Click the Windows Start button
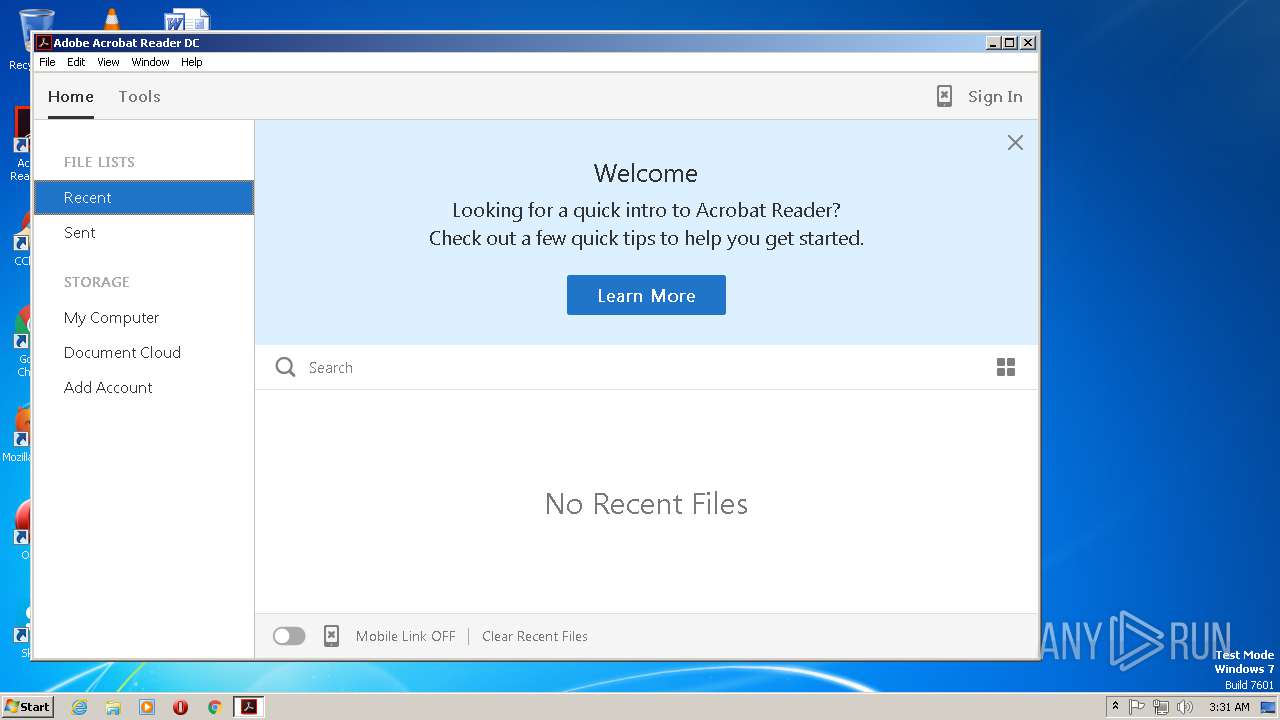Image resolution: width=1280 pixels, height=720 pixels. 28,706
